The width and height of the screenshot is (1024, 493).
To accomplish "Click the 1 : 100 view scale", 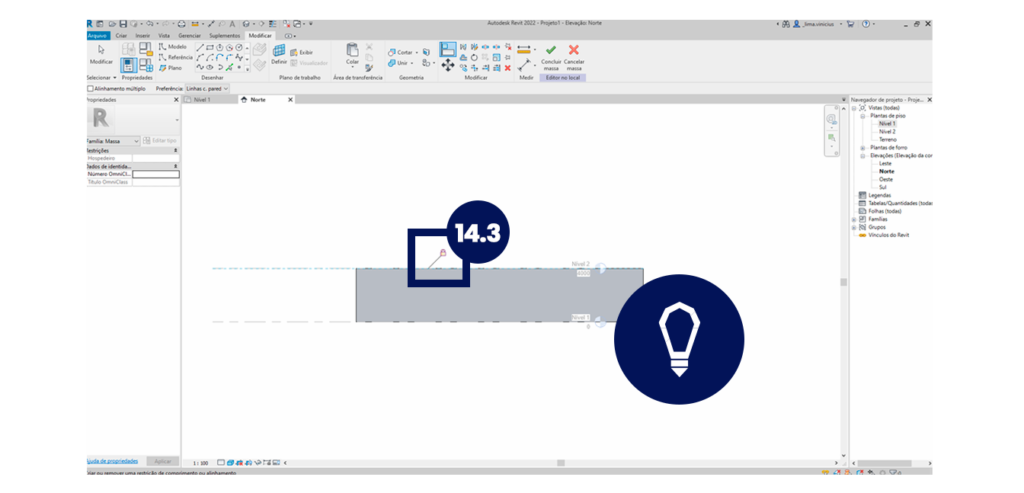I will coord(200,462).
